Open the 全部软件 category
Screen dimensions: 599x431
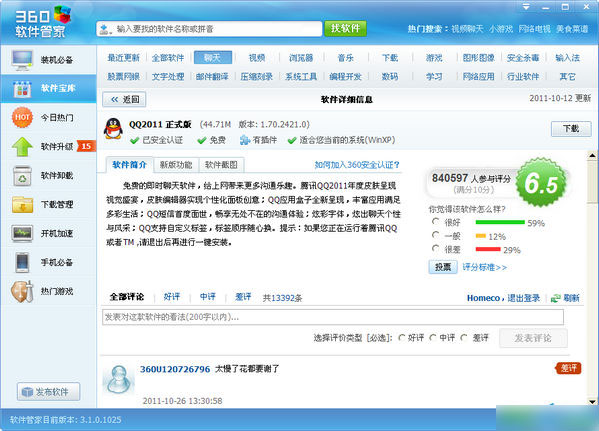(x=168, y=58)
